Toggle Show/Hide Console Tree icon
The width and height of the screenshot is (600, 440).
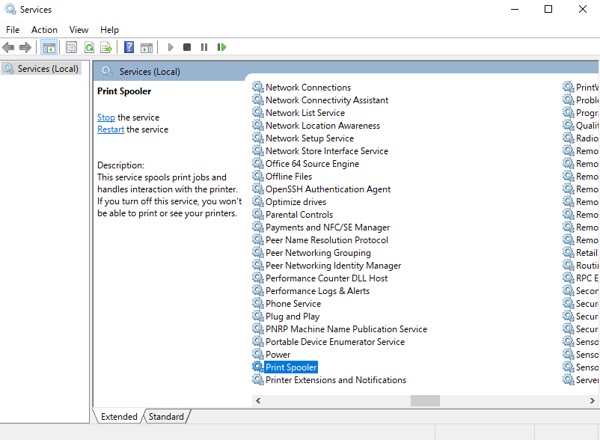[49, 47]
